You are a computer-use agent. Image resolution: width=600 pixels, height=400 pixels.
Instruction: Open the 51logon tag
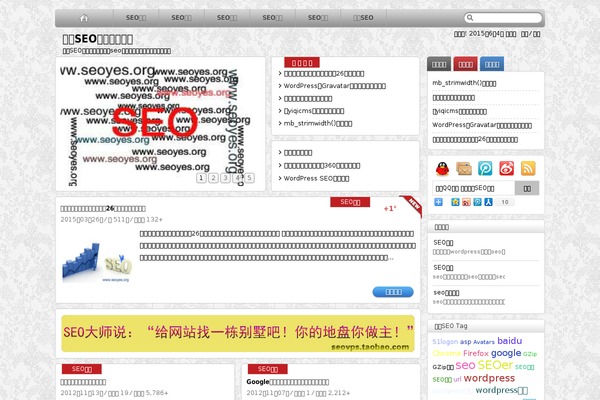[x=445, y=342]
